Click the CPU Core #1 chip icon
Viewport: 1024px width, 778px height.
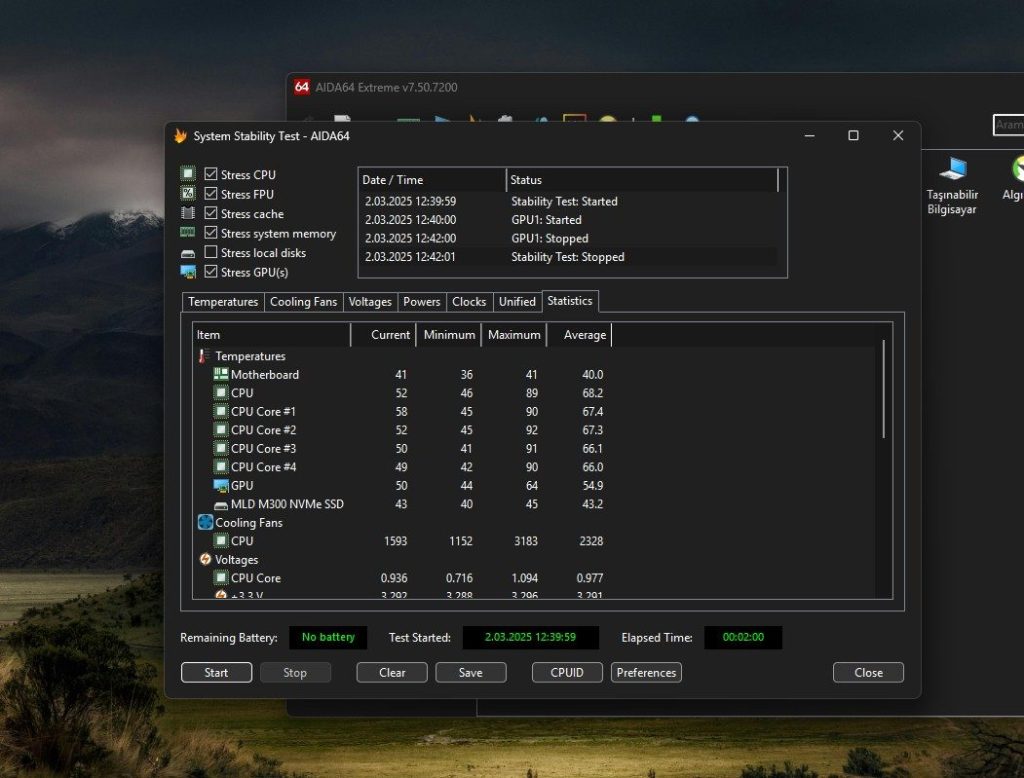tap(221, 412)
